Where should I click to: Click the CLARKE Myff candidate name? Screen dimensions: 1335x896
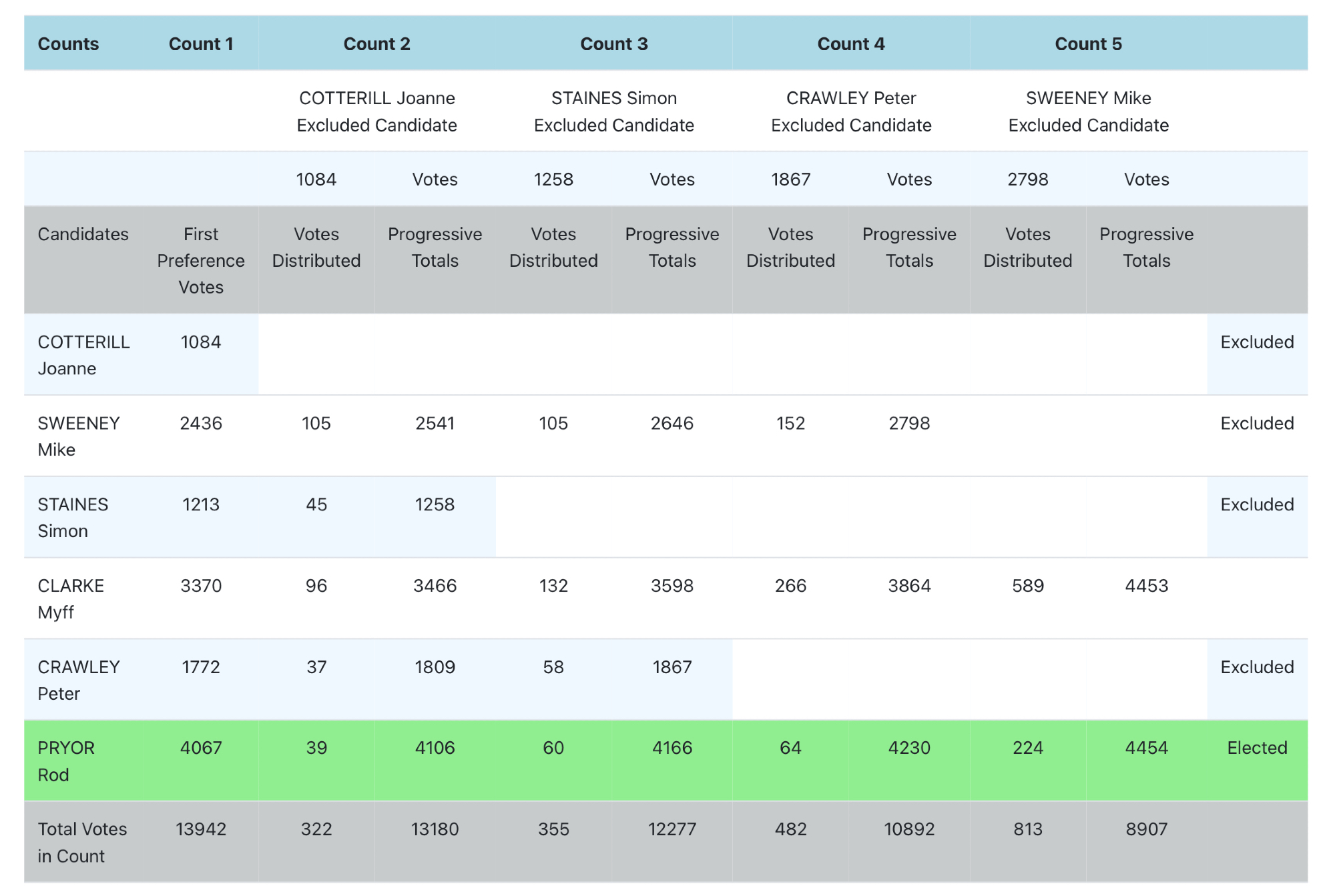pyautogui.click(x=70, y=598)
